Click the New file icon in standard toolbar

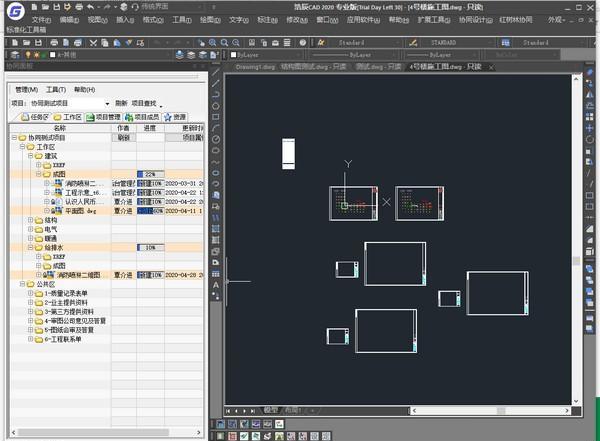[x=15, y=43]
